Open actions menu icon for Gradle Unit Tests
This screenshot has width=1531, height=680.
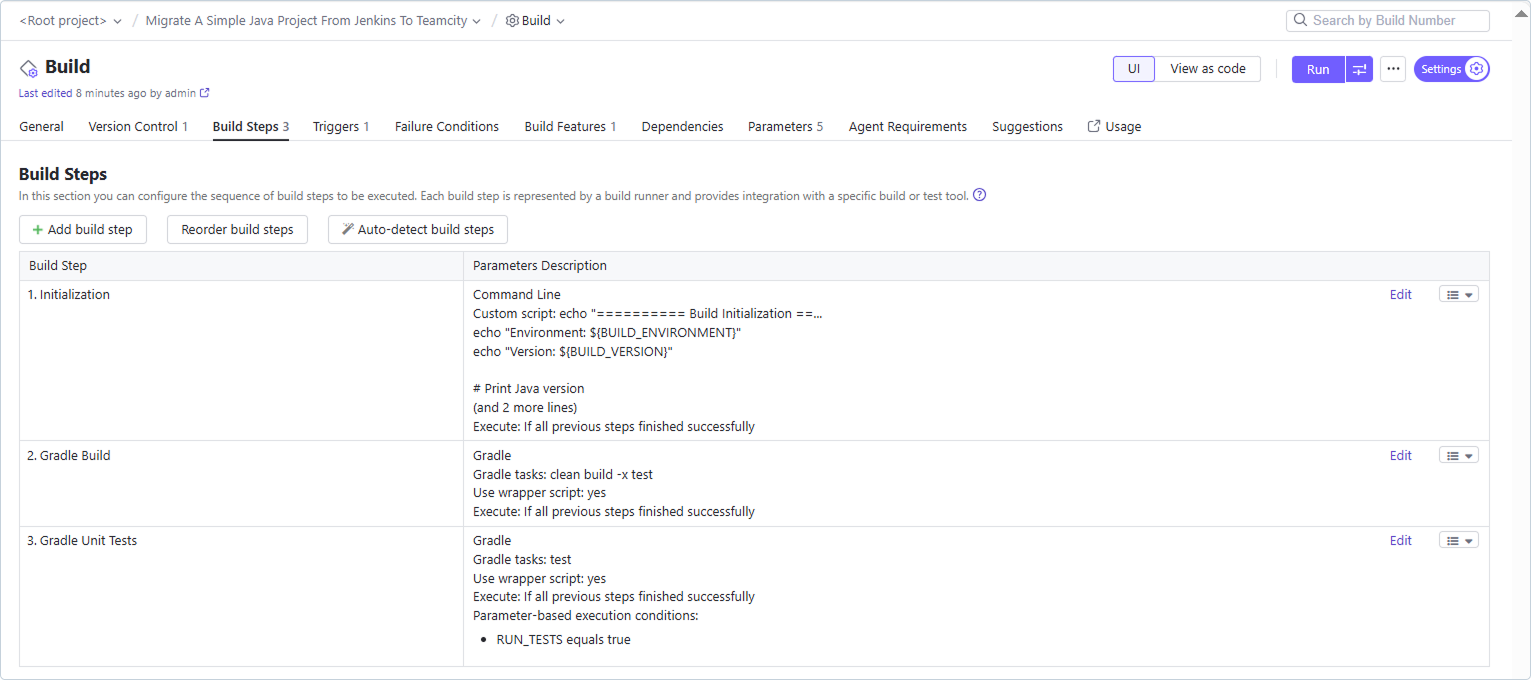[1458, 540]
